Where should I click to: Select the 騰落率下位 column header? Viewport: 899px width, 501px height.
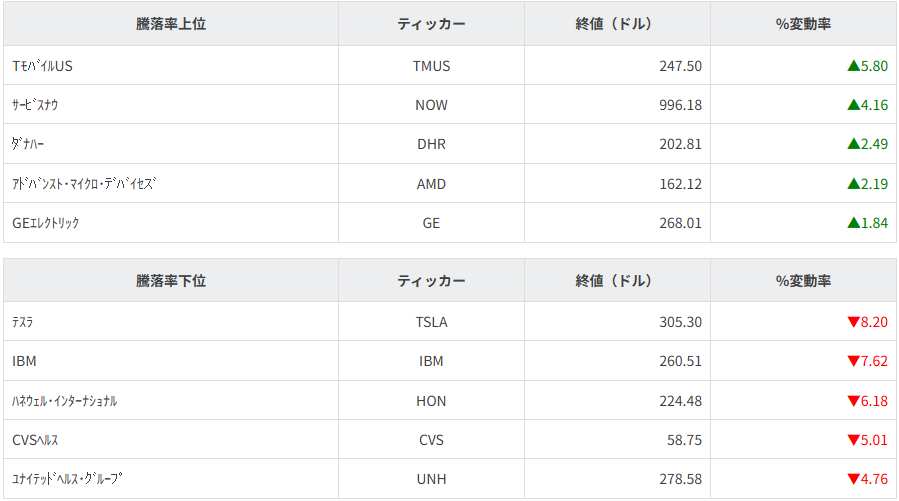[171, 281]
